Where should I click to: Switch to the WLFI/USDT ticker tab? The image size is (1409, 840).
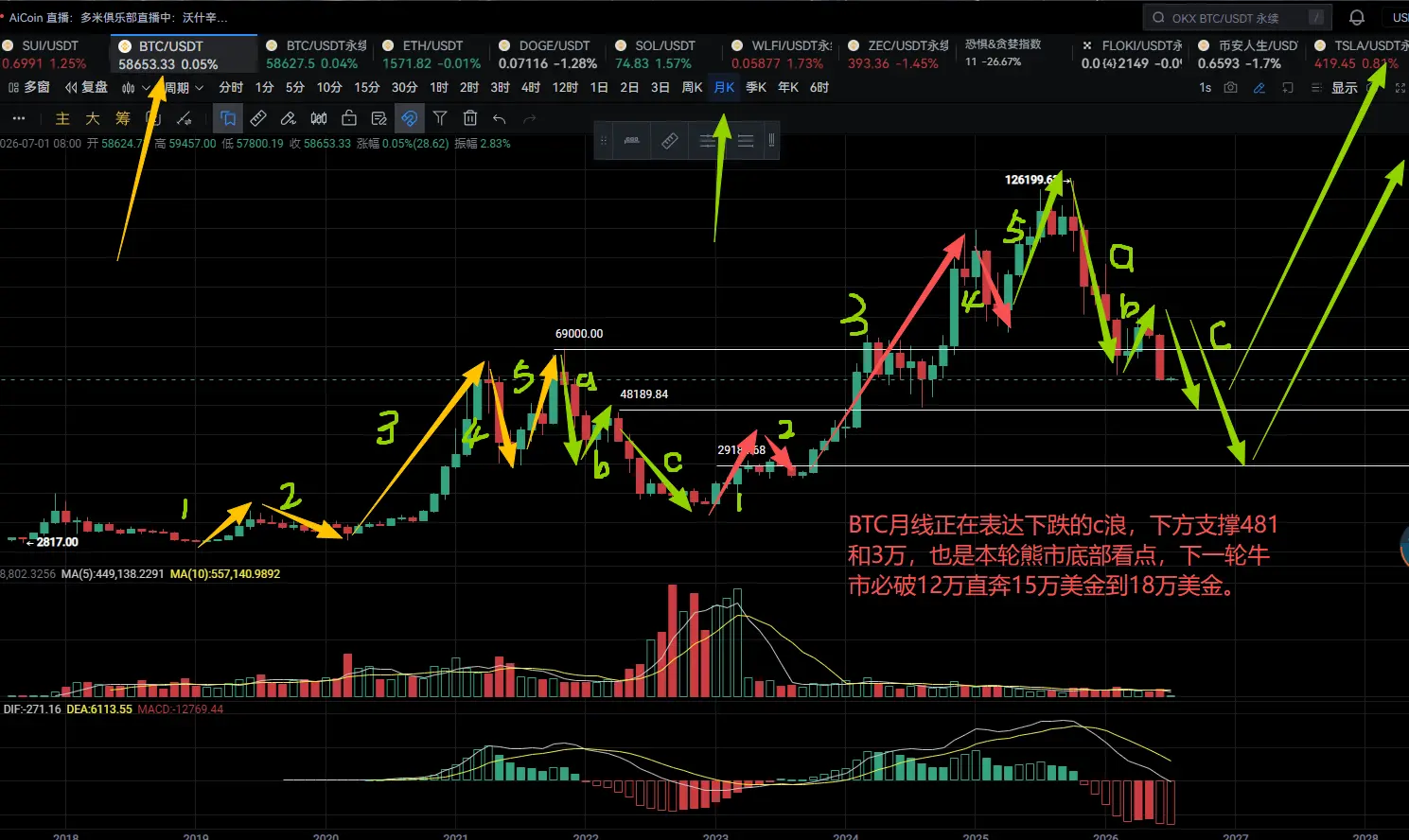pos(782,54)
